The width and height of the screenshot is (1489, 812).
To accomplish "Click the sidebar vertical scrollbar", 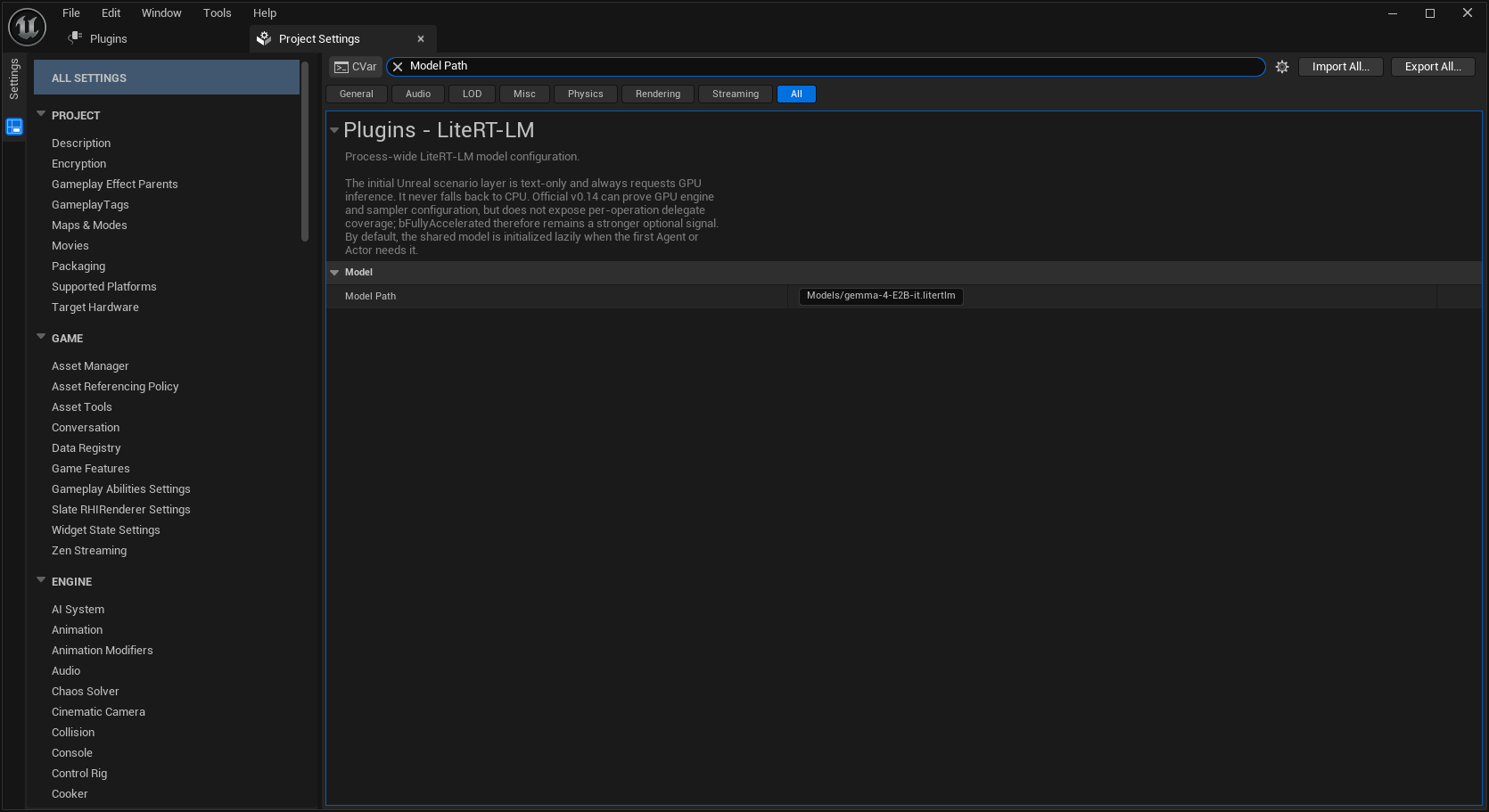I will 305,152.
